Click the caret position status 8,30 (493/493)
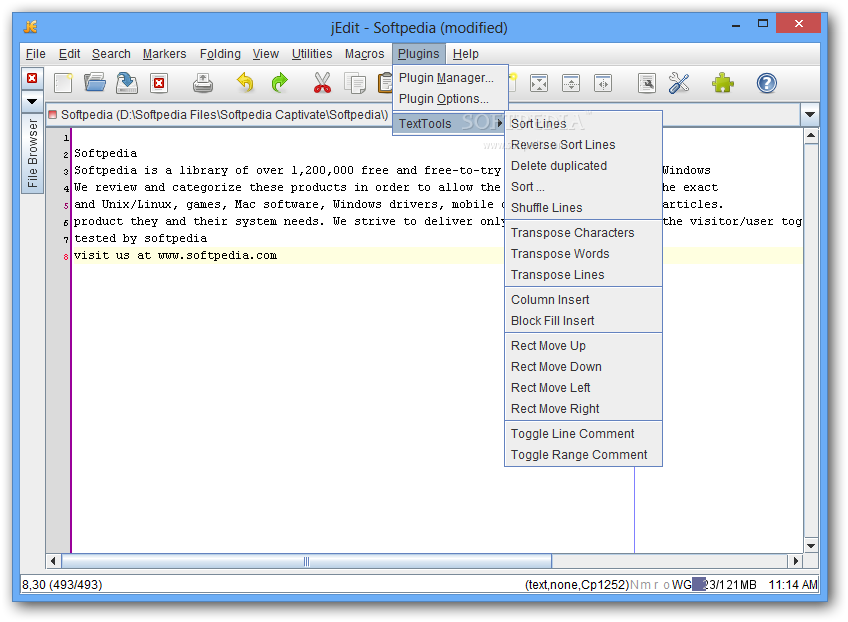 (62, 585)
